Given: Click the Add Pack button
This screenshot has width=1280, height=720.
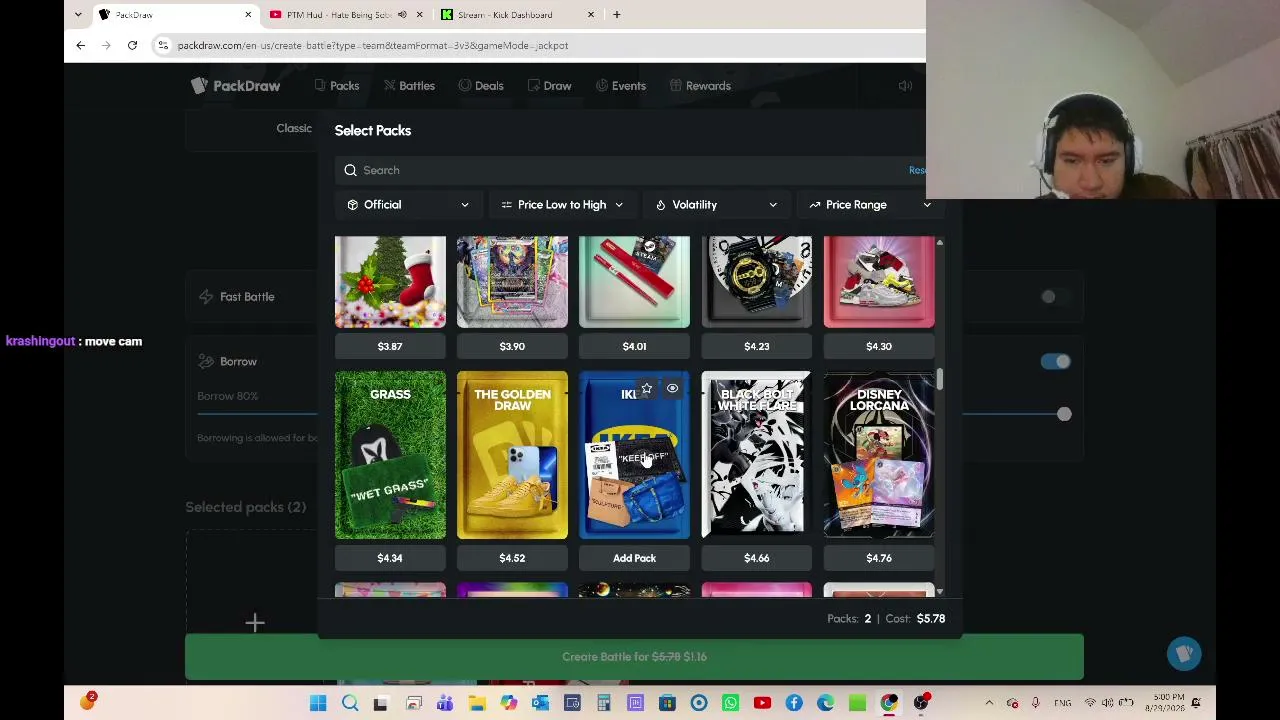Looking at the screenshot, I should [x=634, y=558].
